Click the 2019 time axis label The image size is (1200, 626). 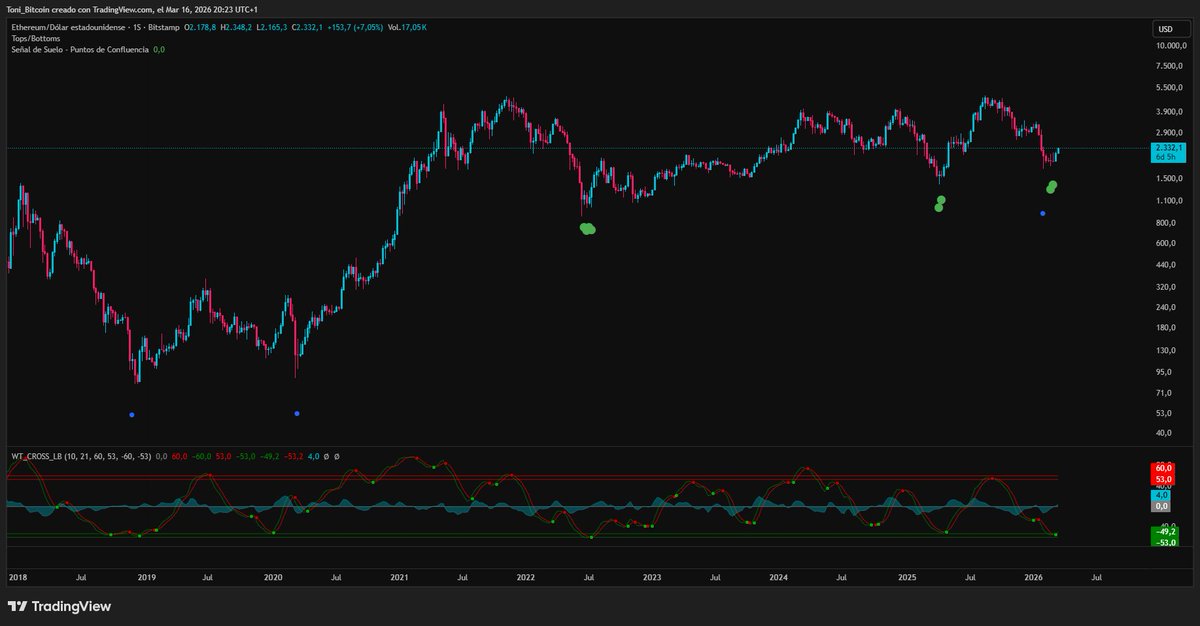click(x=146, y=577)
